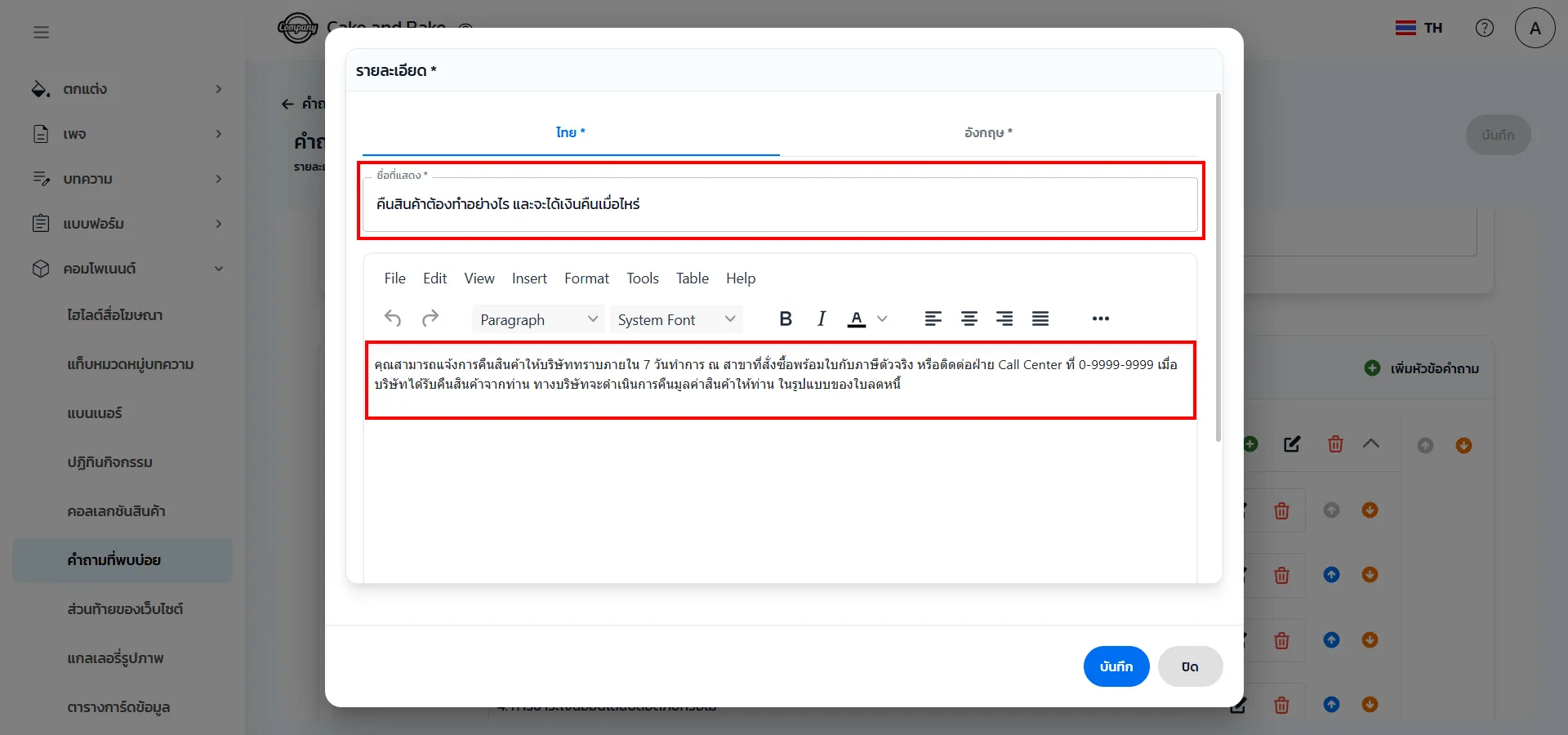Click the ปิด close button
The image size is (1568, 735).
(x=1190, y=666)
